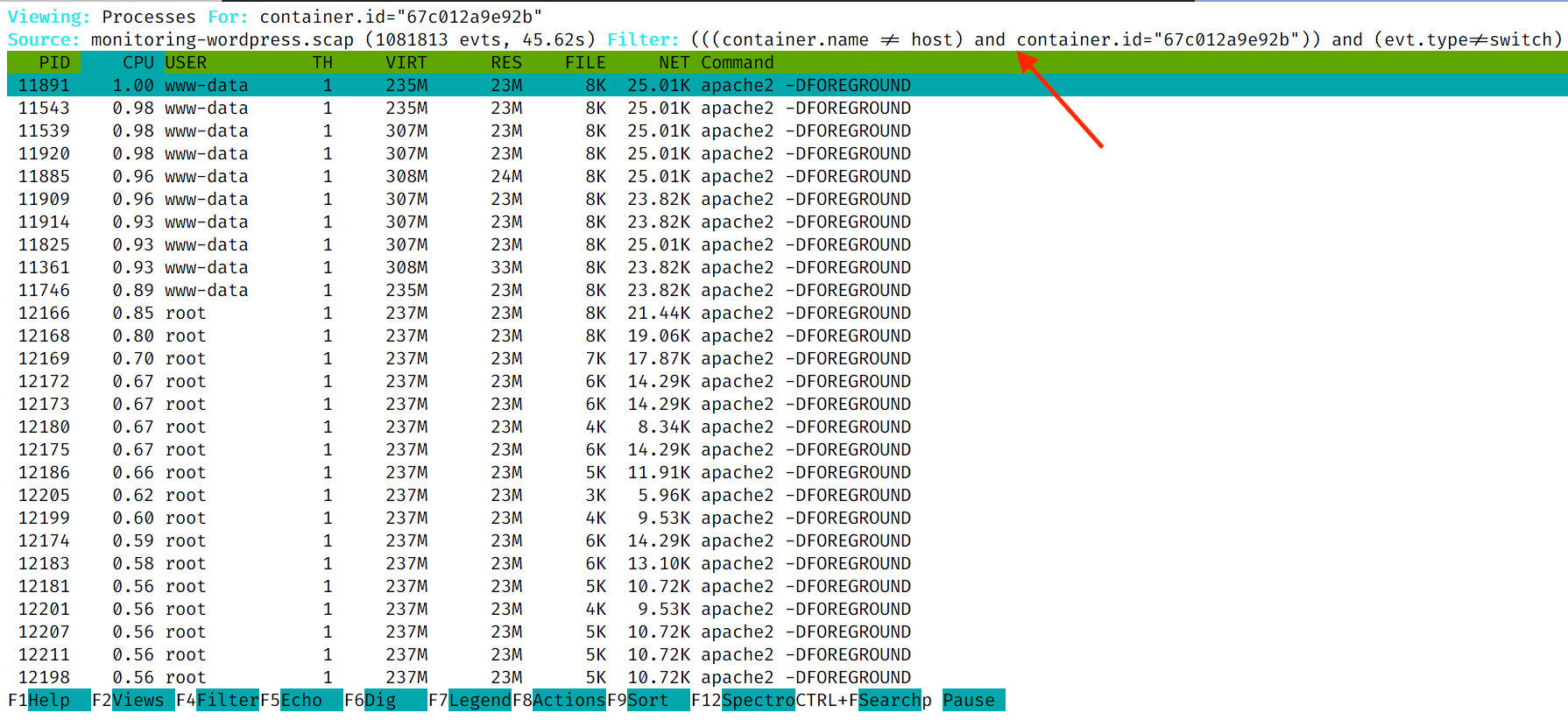Click the row for PID 12169
Viewport: 1568px width, 720px height.
(788, 358)
